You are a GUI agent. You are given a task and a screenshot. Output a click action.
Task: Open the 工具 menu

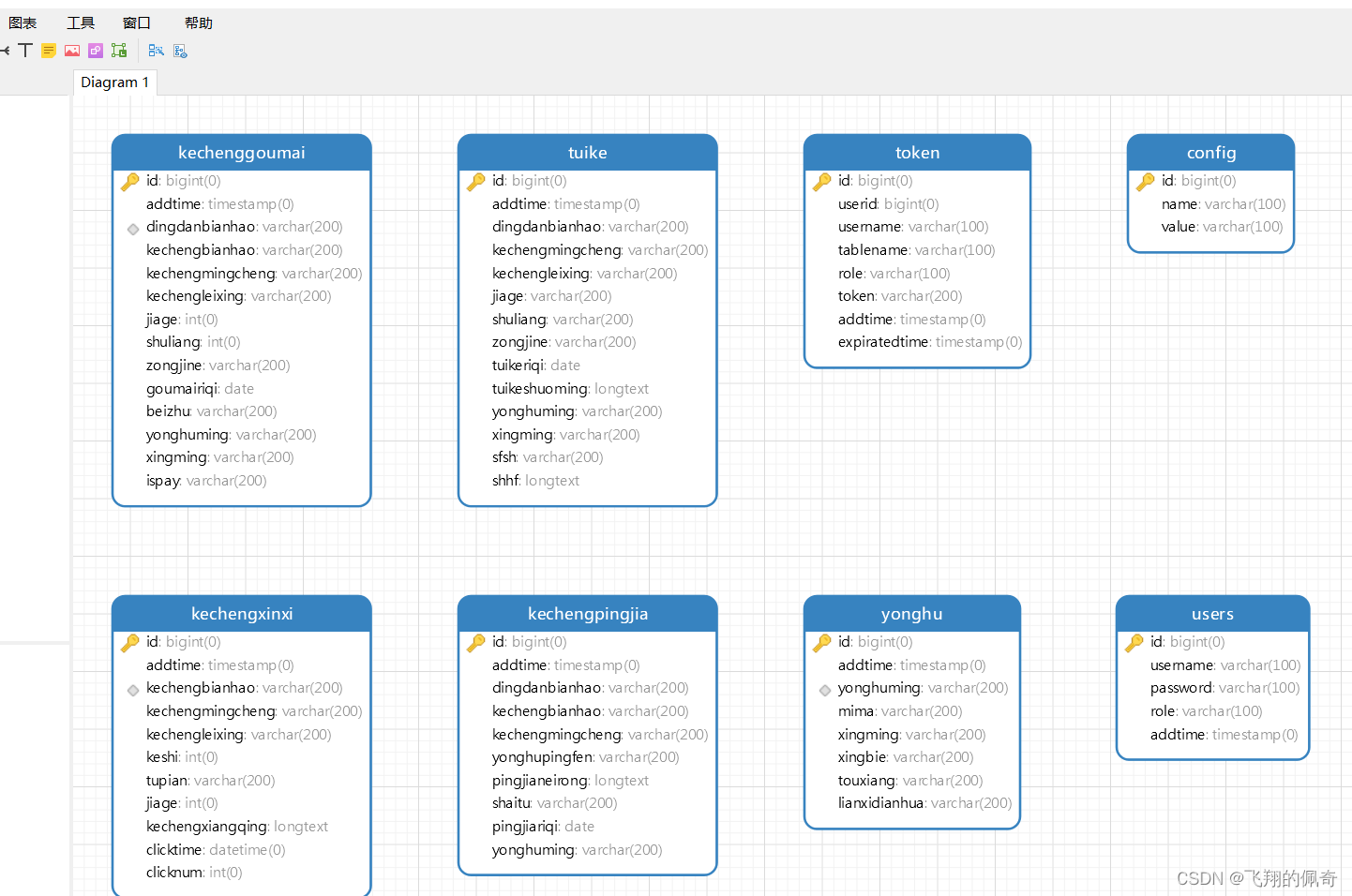(x=81, y=23)
